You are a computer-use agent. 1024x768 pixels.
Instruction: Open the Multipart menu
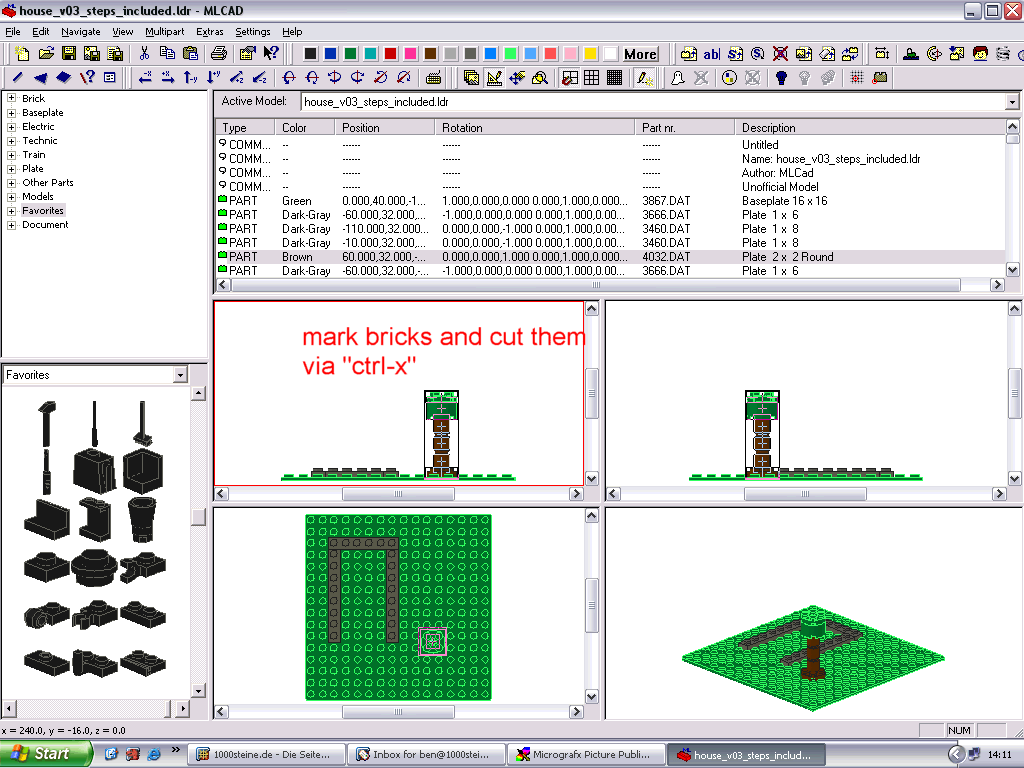point(165,31)
